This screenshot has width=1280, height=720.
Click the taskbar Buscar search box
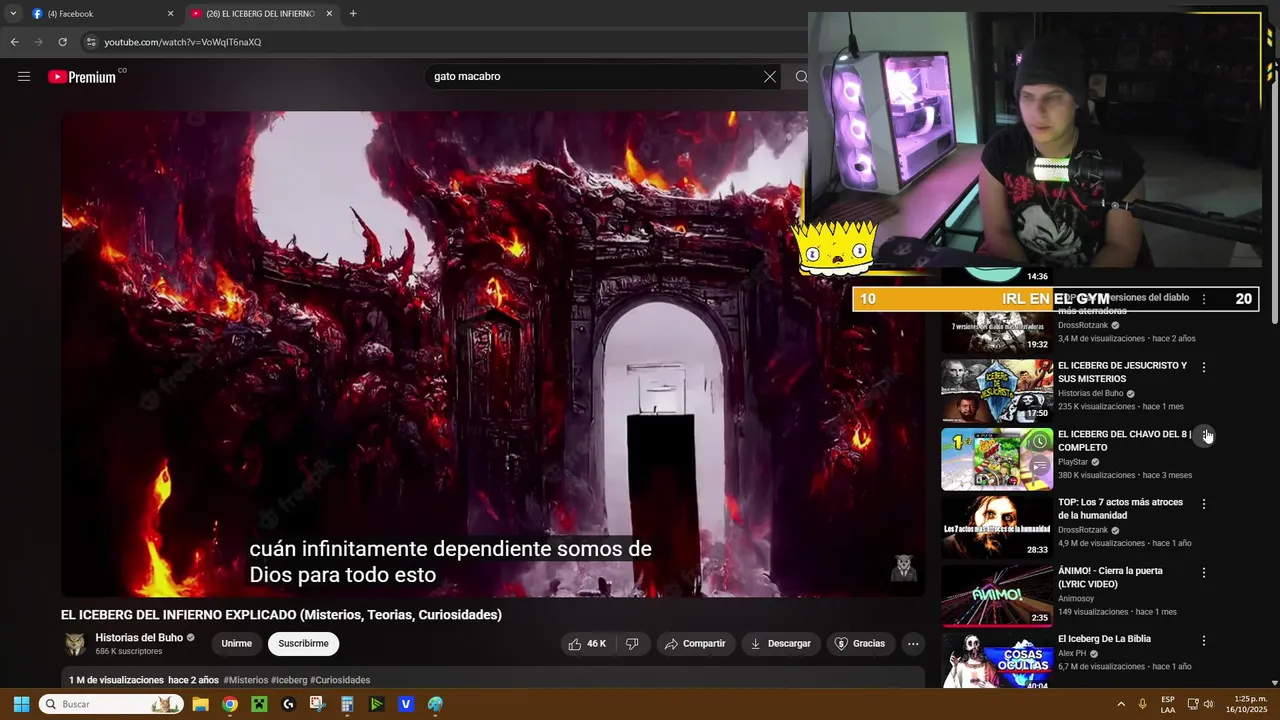[111, 704]
